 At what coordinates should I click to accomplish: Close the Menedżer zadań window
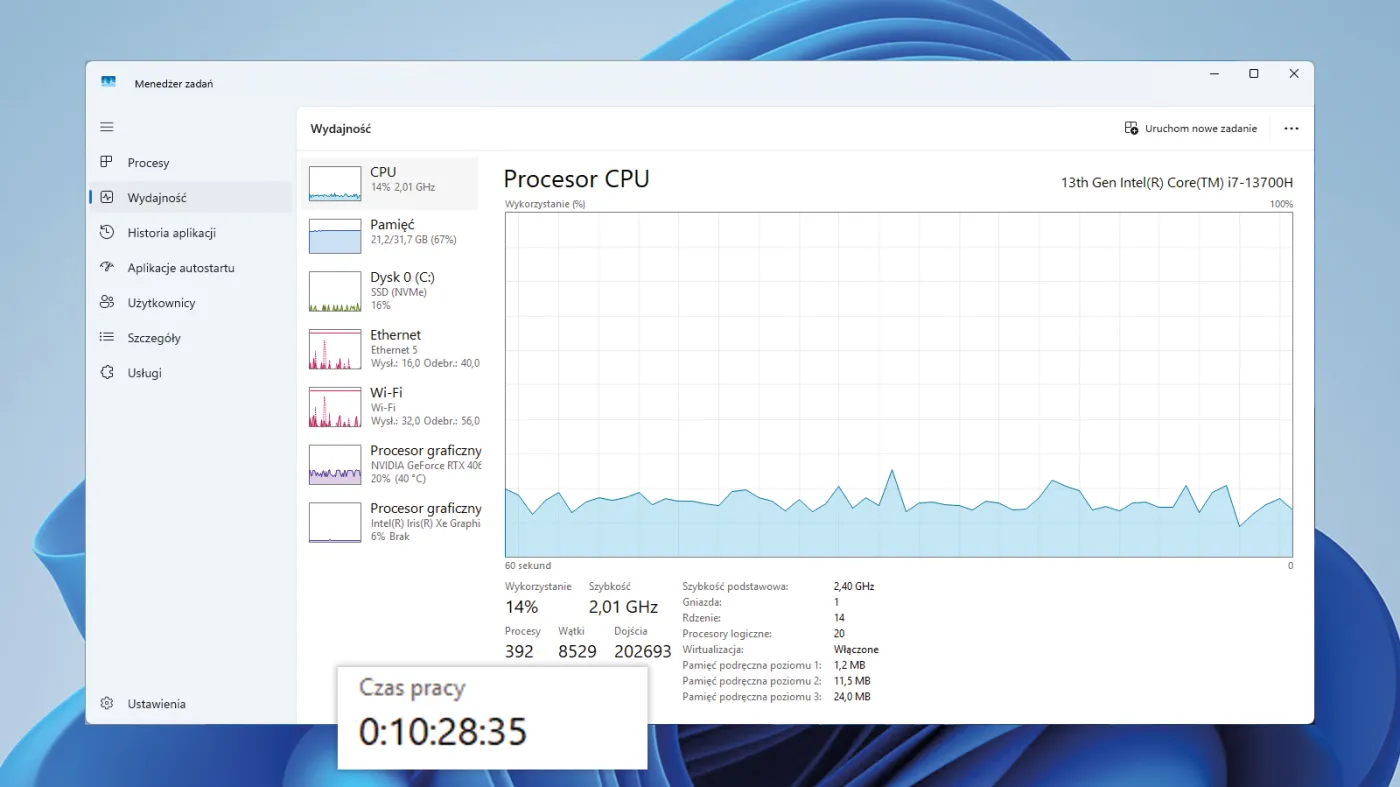point(1294,74)
